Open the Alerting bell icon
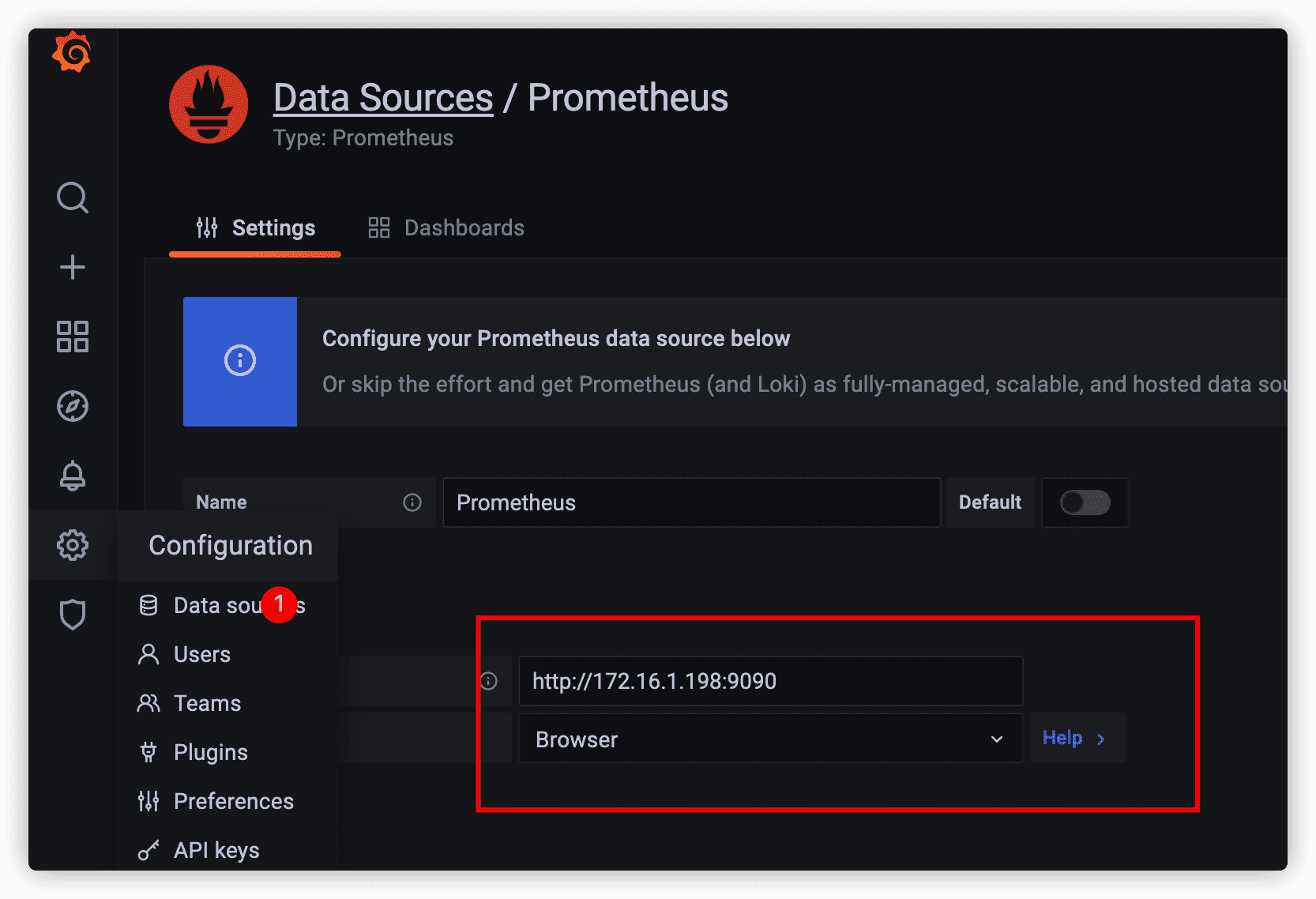Screen dimensions: 1316x899 (x=73, y=476)
